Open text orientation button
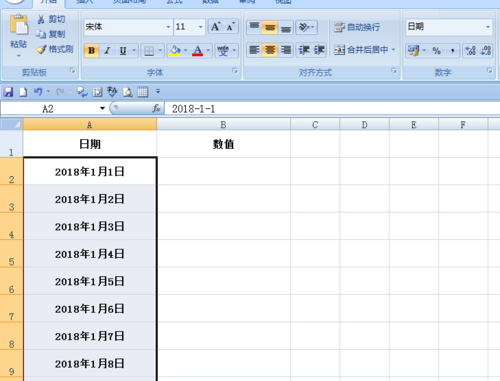The image size is (500, 381). point(306,27)
